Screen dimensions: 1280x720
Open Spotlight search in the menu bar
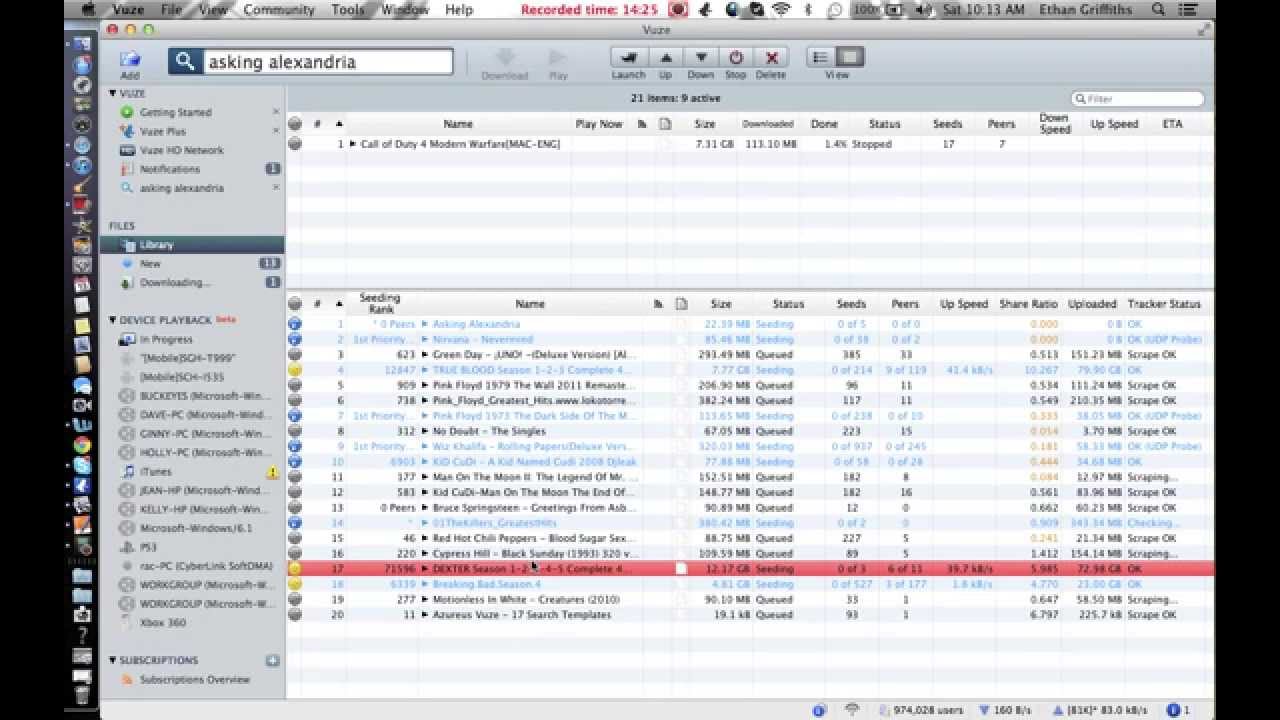[x=1159, y=9]
